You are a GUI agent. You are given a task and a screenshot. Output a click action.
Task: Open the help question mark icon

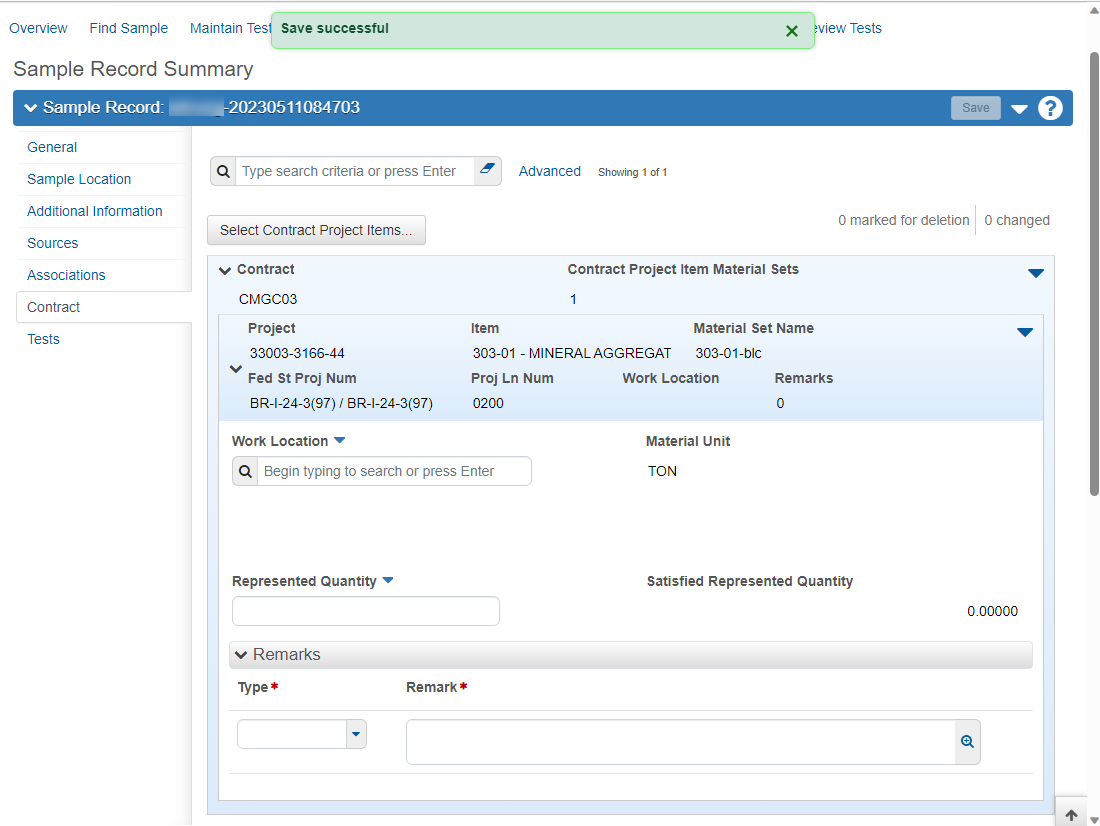click(1050, 108)
